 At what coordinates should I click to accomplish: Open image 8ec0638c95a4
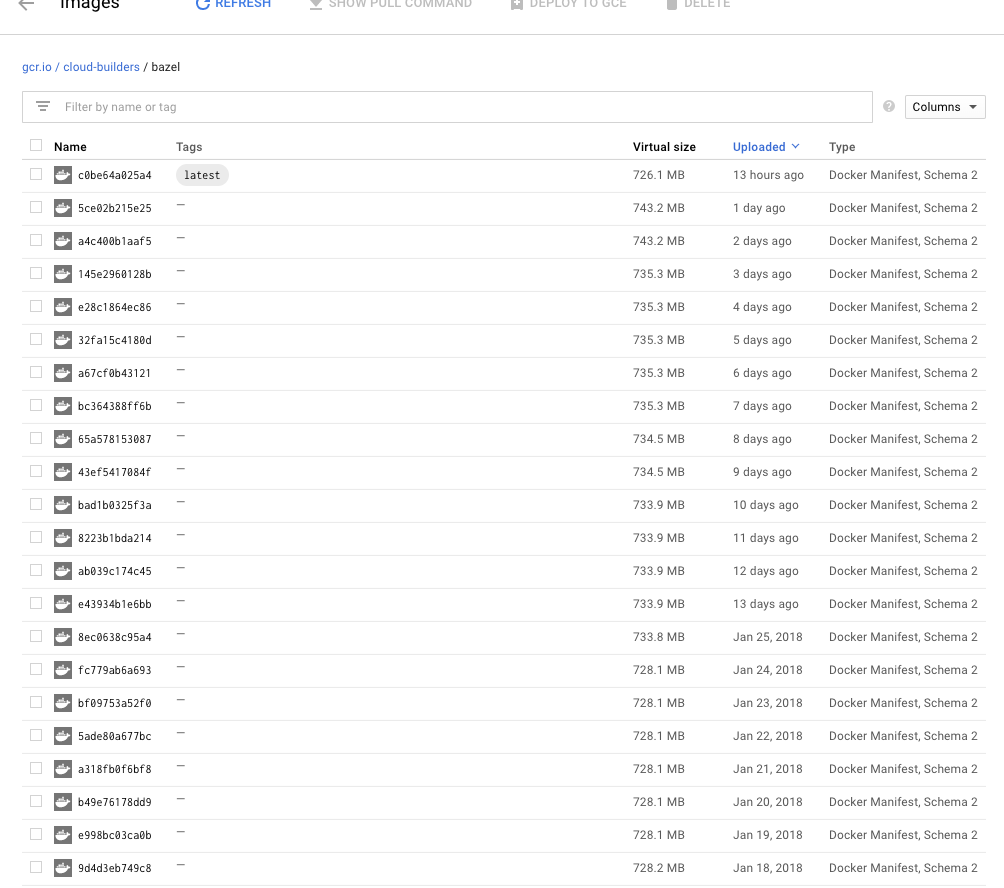(x=115, y=637)
